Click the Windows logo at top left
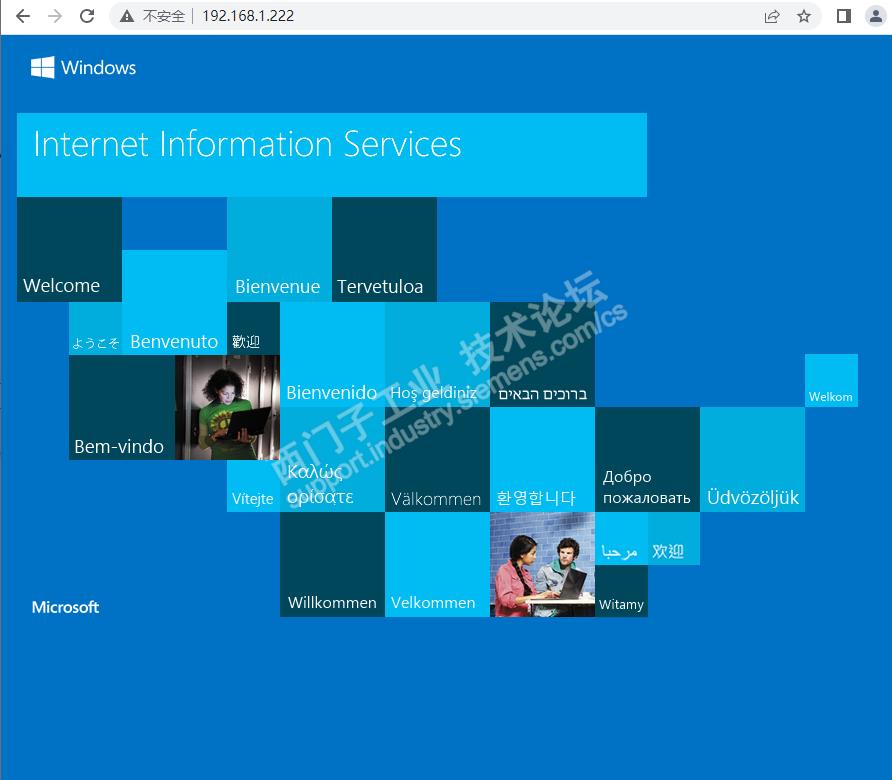The height and width of the screenshot is (780, 892). tap(84, 68)
